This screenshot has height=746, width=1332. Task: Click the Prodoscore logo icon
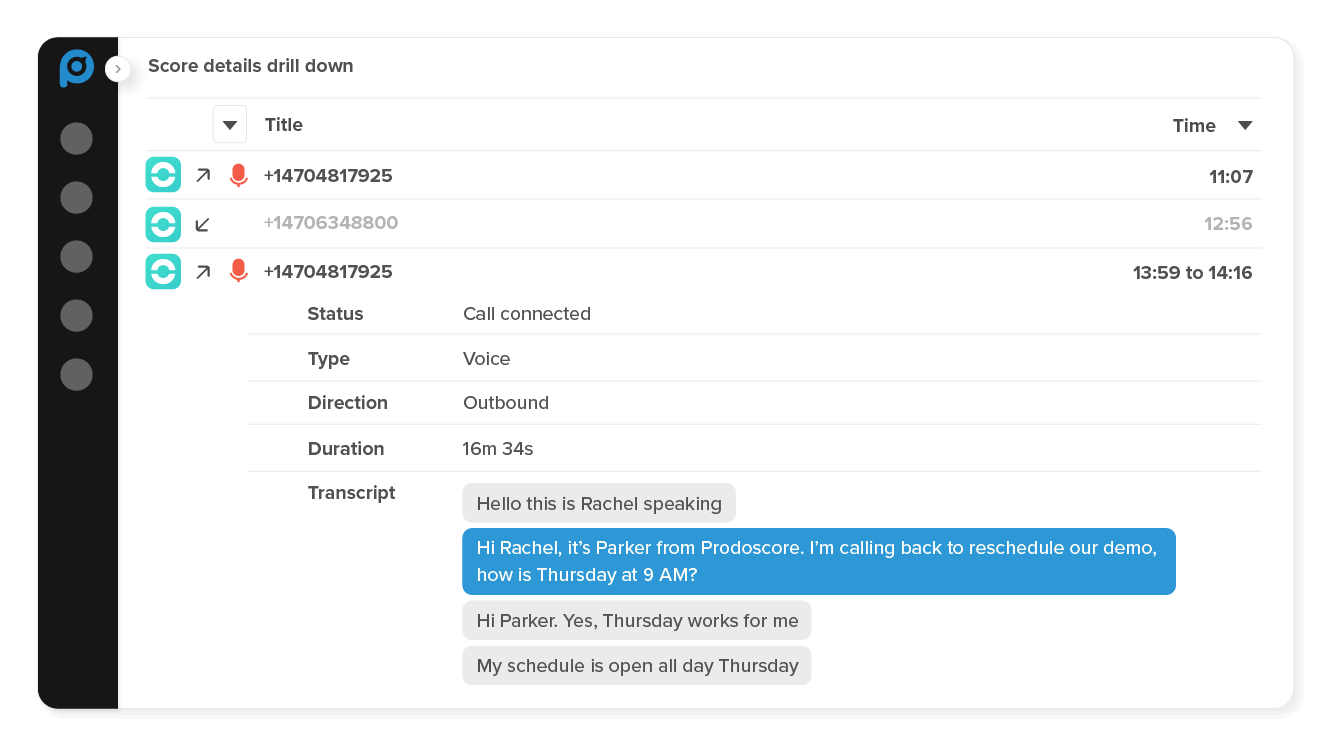[76, 68]
